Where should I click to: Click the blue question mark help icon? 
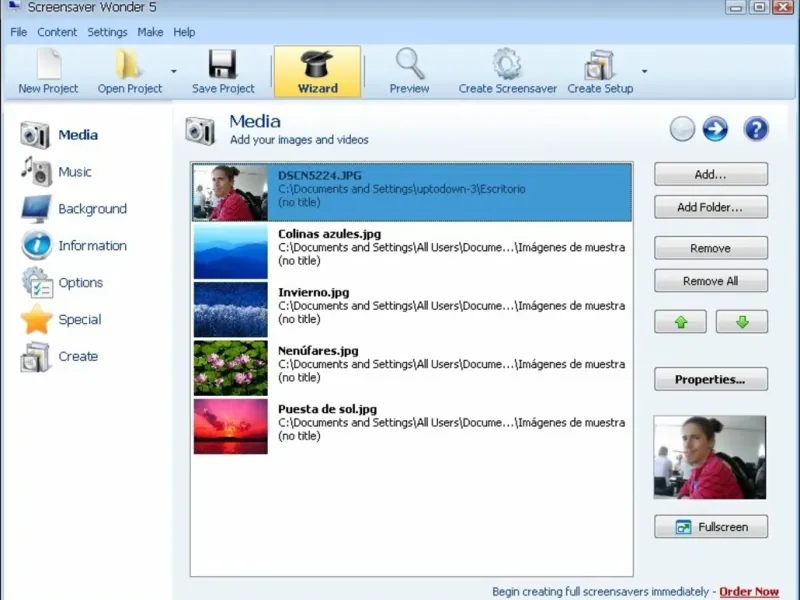756,129
